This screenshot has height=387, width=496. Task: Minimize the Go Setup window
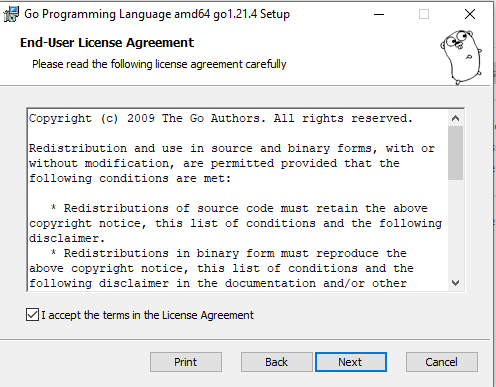click(379, 14)
